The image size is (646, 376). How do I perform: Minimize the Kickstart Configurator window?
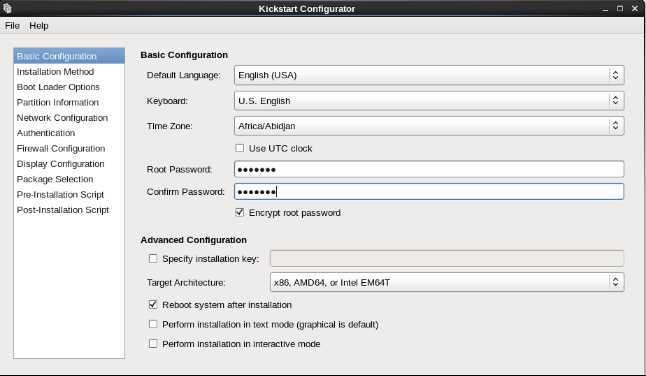pos(605,9)
